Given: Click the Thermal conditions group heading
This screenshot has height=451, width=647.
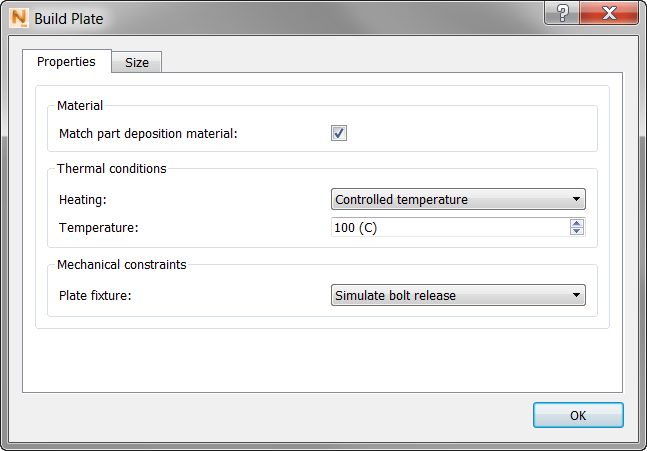Looking at the screenshot, I should pyautogui.click(x=111, y=168).
